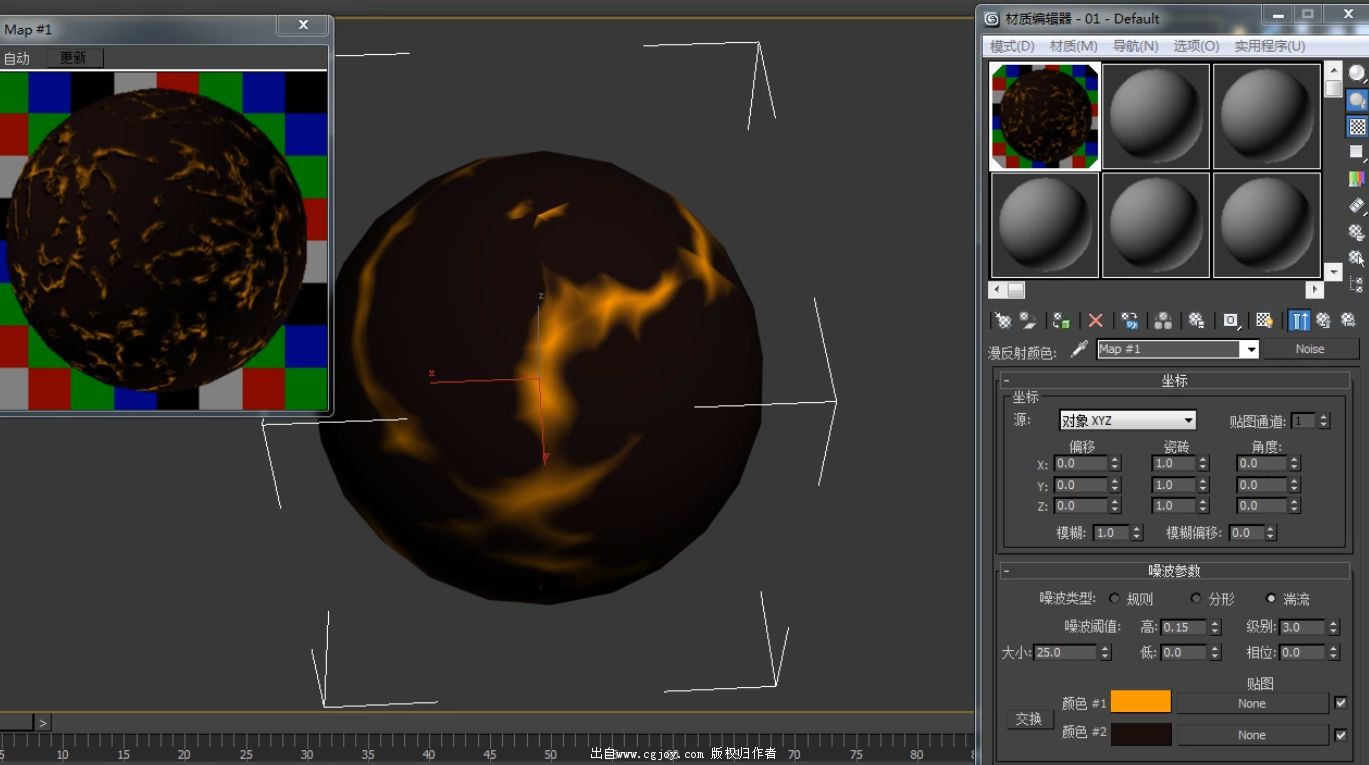This screenshot has height=765, width=1369.
Task: Toggle the Backlight icon
Action: 1357,100
